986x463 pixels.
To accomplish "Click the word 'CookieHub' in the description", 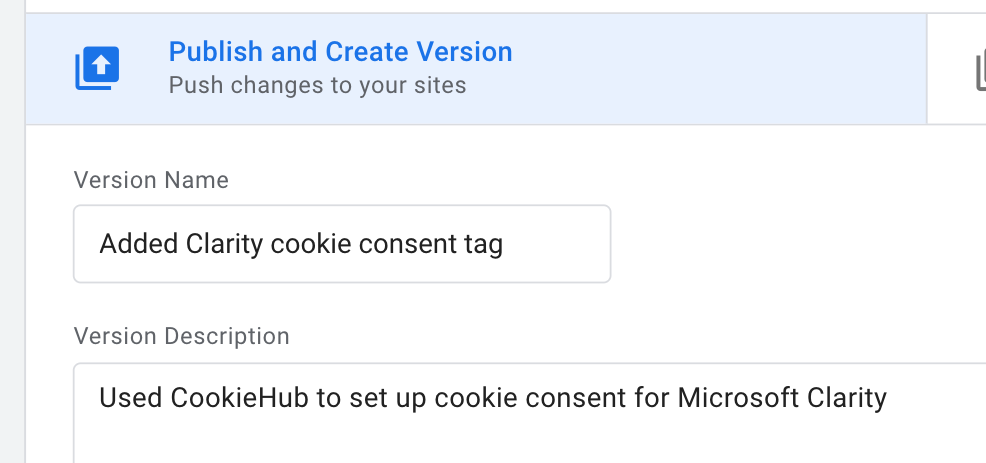I will pos(239,398).
